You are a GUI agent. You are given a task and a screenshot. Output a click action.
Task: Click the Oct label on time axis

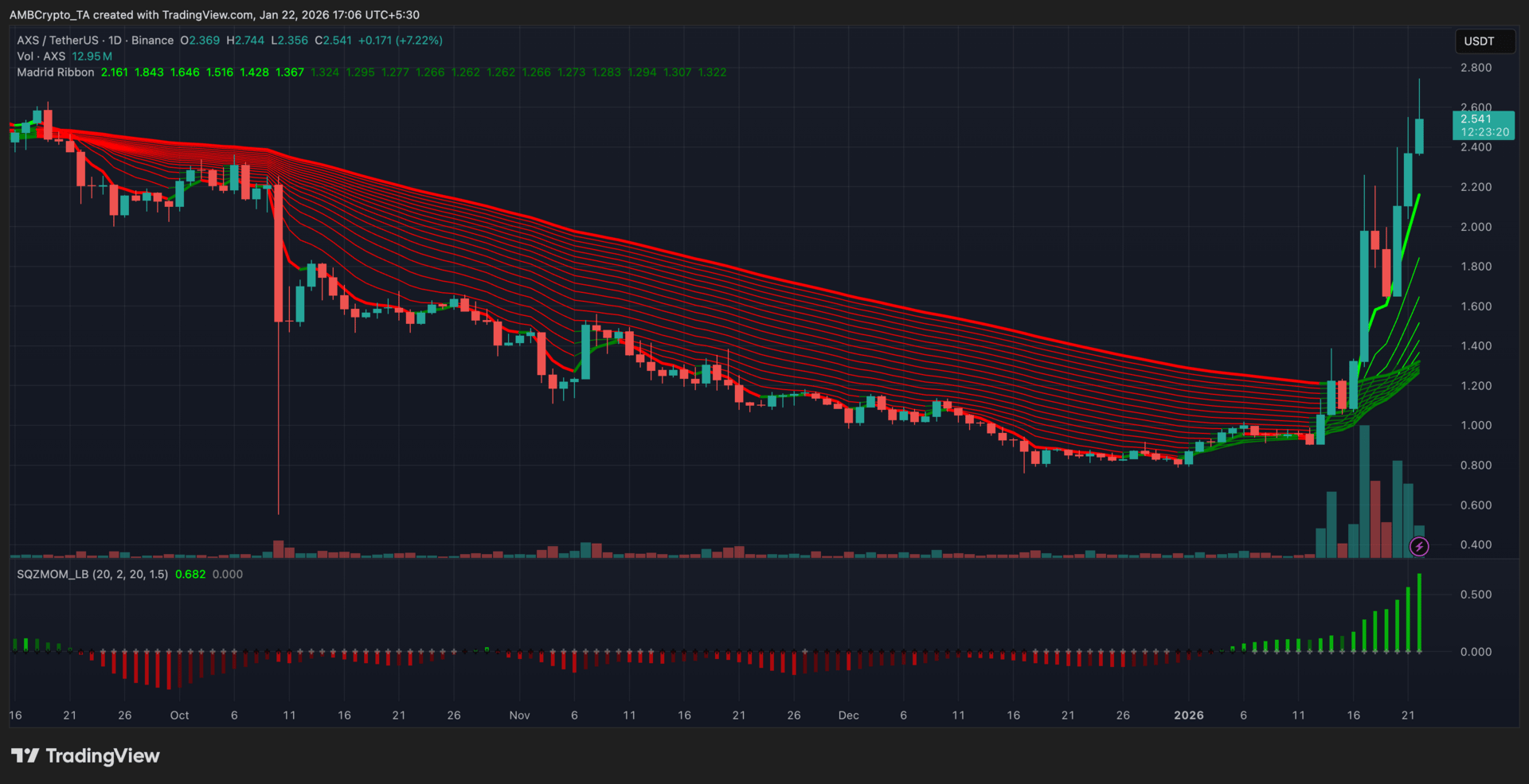click(179, 716)
